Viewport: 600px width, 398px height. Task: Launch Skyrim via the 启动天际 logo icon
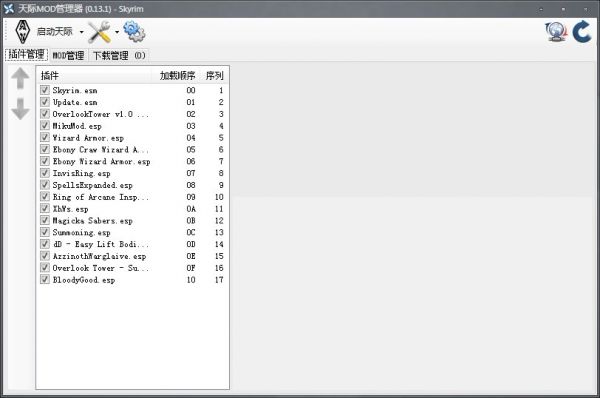(x=23, y=31)
